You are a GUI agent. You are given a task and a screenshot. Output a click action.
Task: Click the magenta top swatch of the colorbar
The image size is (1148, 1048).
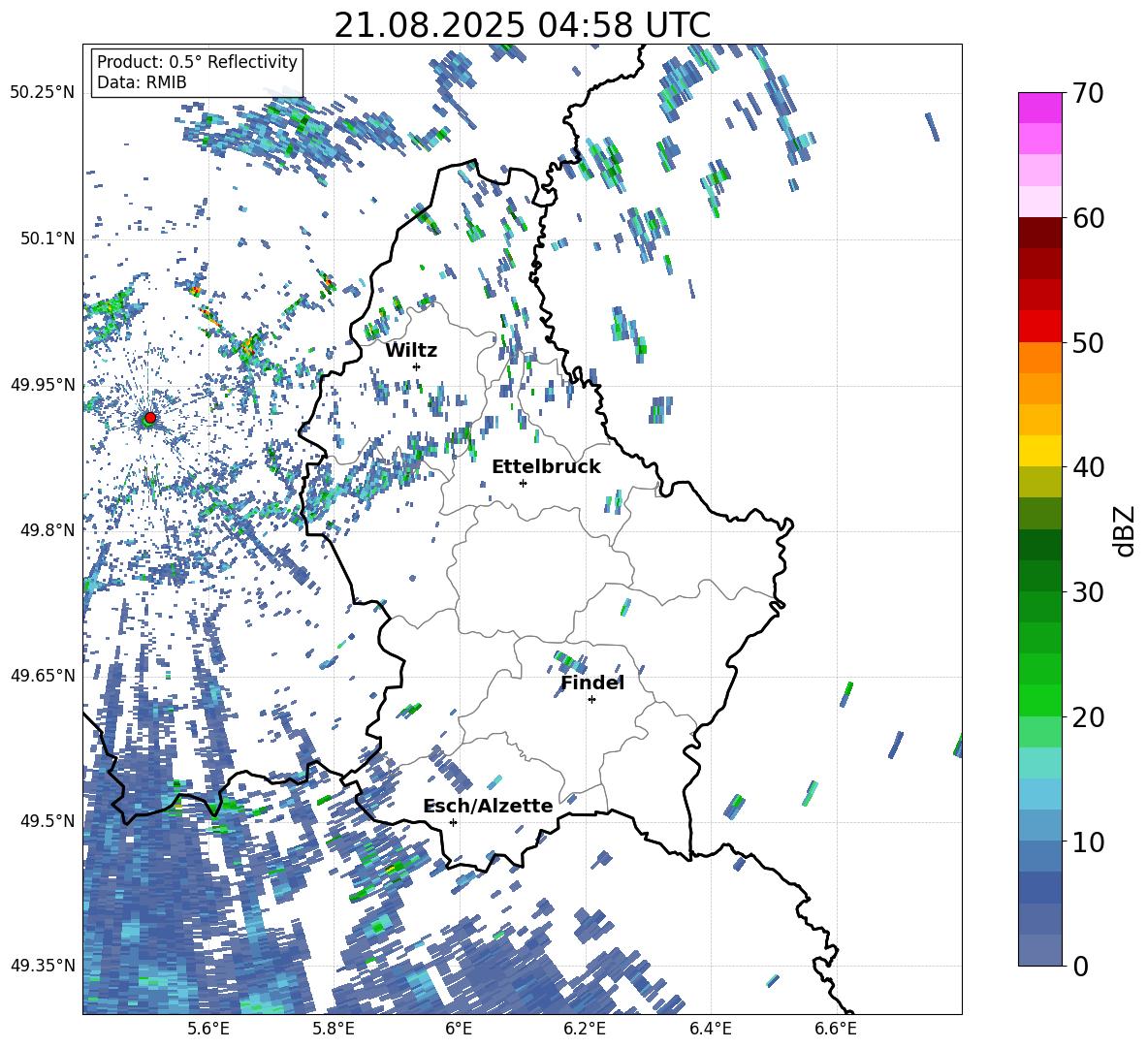point(1039,108)
